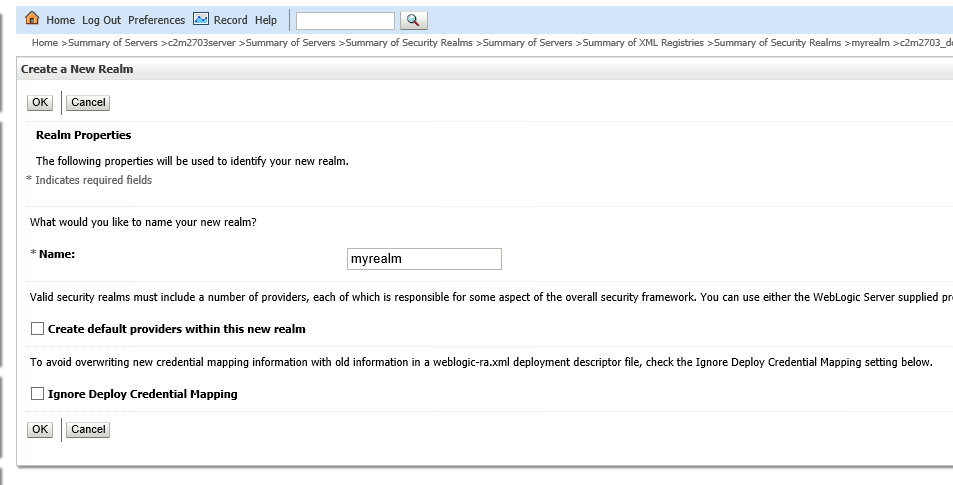953x485 pixels.
Task: Open the Home toolbar link
Action: coord(61,20)
